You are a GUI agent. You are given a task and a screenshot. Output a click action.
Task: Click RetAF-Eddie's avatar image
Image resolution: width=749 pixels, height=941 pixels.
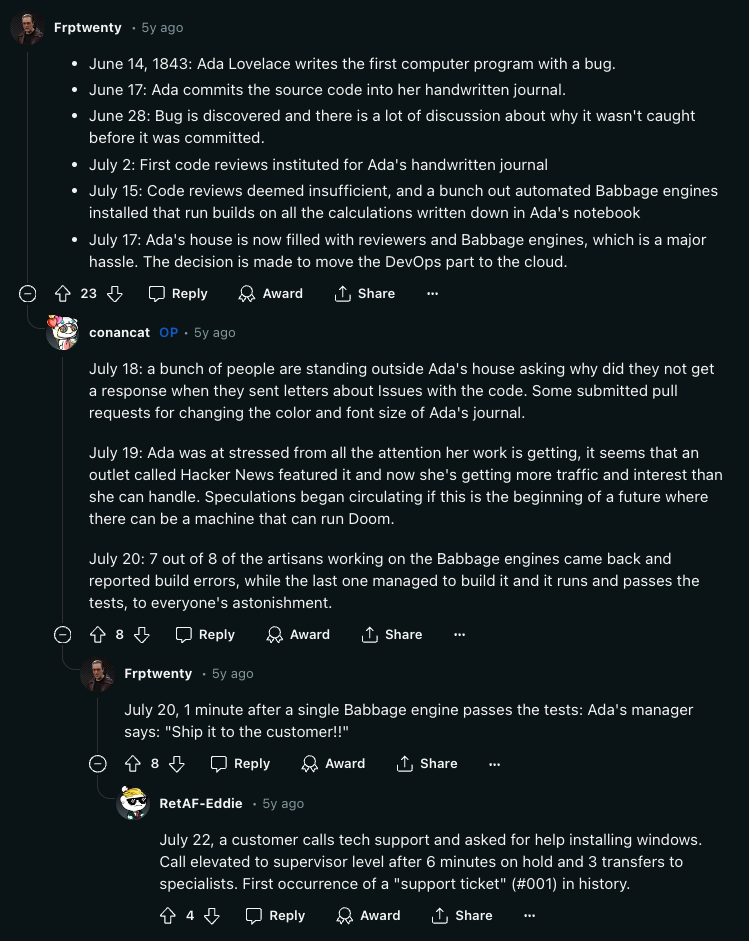[133, 803]
